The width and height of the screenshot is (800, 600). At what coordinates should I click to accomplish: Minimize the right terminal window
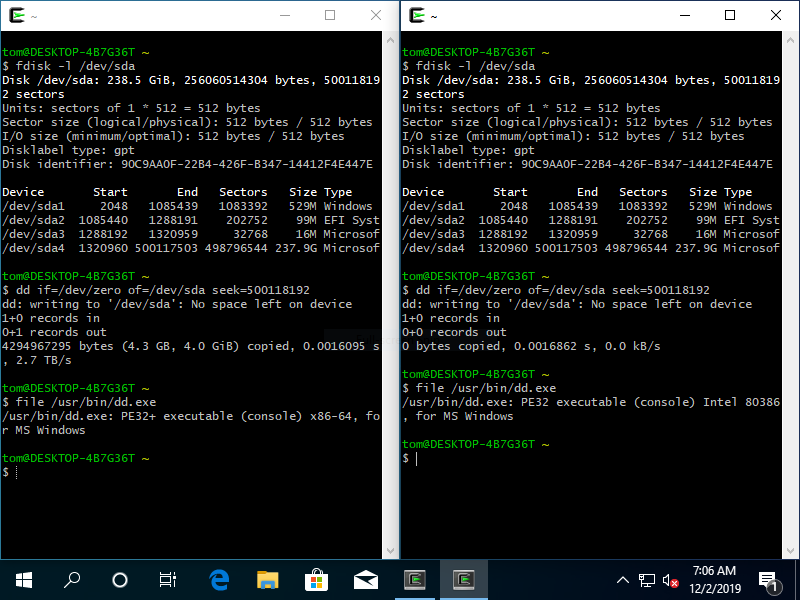point(684,15)
